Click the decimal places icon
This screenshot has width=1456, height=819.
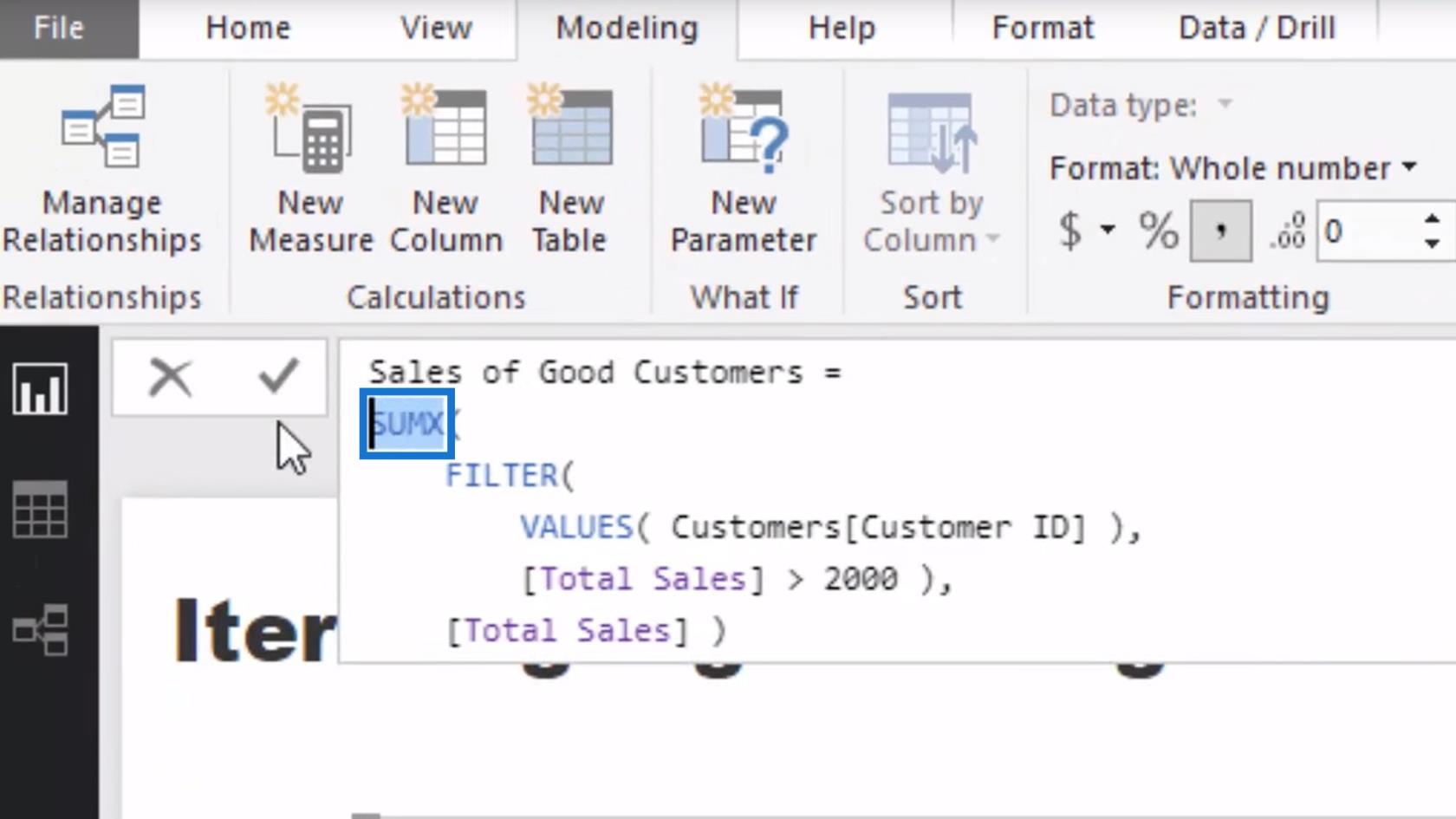pos(1287,231)
